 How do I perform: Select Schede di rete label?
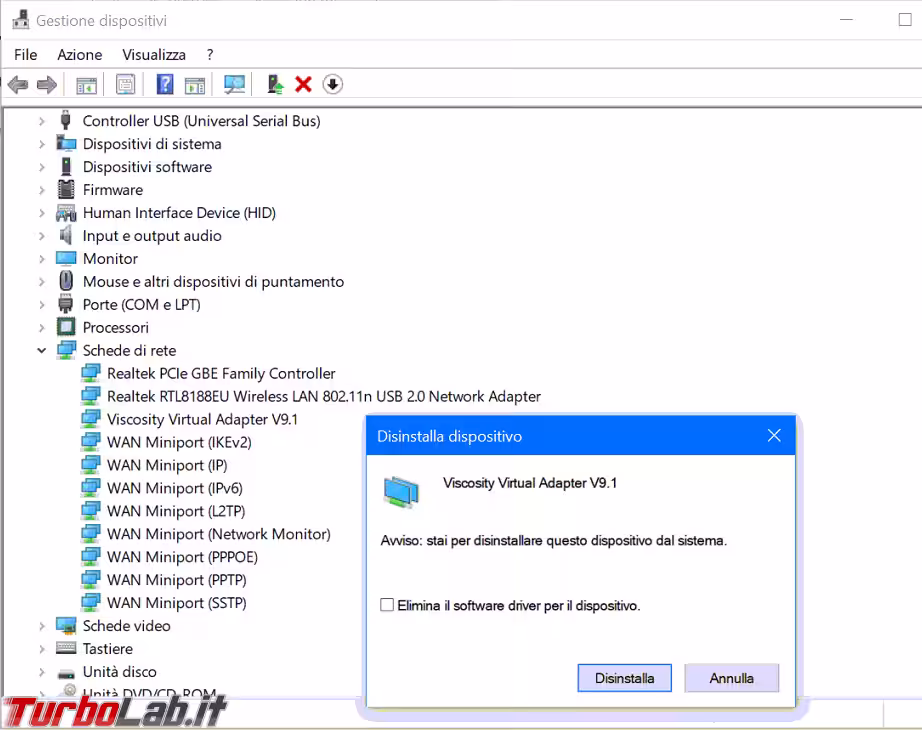129,351
